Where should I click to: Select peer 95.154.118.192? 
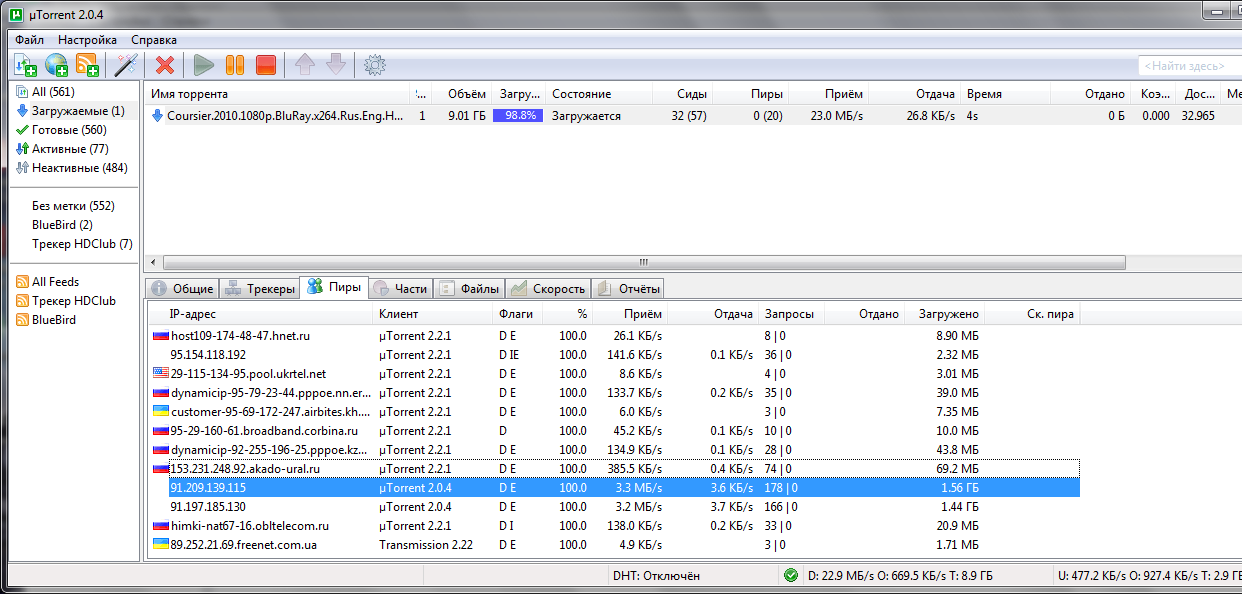615,355
